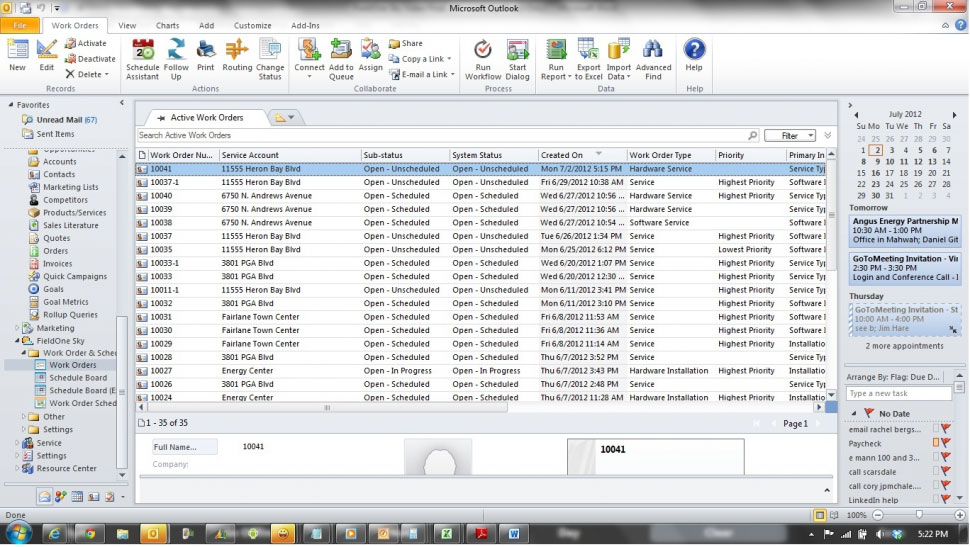Click the Type a new task field
The width and height of the screenshot is (970, 547).
click(x=898, y=393)
